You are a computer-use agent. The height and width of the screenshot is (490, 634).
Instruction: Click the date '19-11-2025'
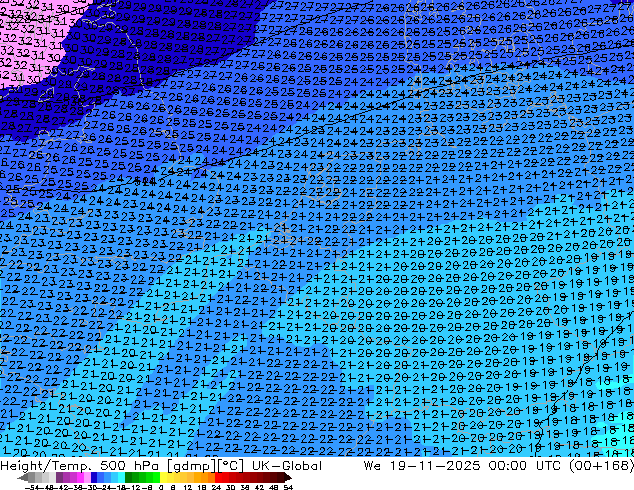point(435,466)
